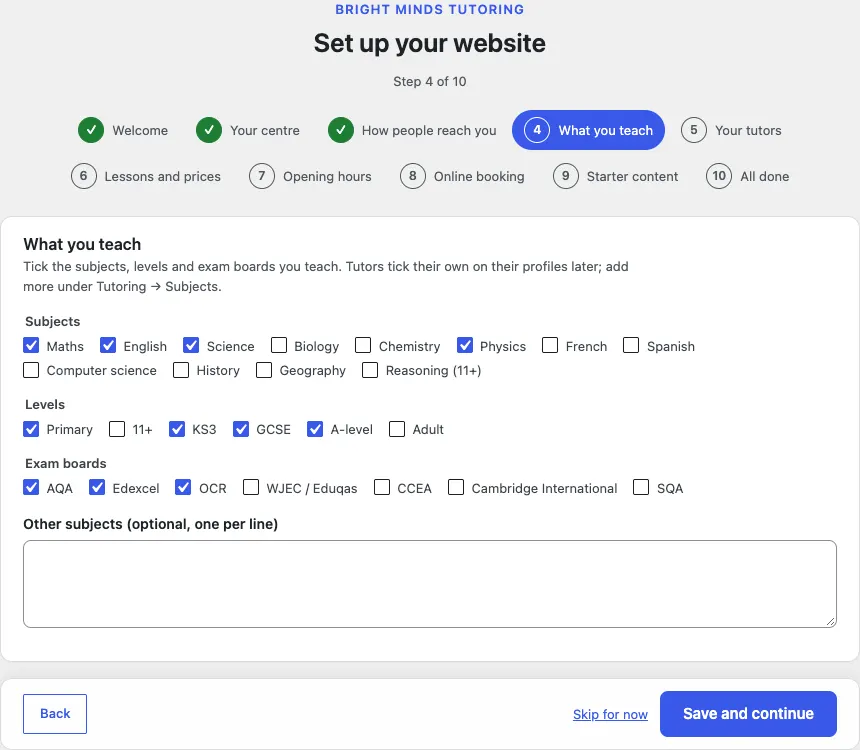Screen dimensions: 860x750
Task: Go to the Starter content step
Action: 615,176
